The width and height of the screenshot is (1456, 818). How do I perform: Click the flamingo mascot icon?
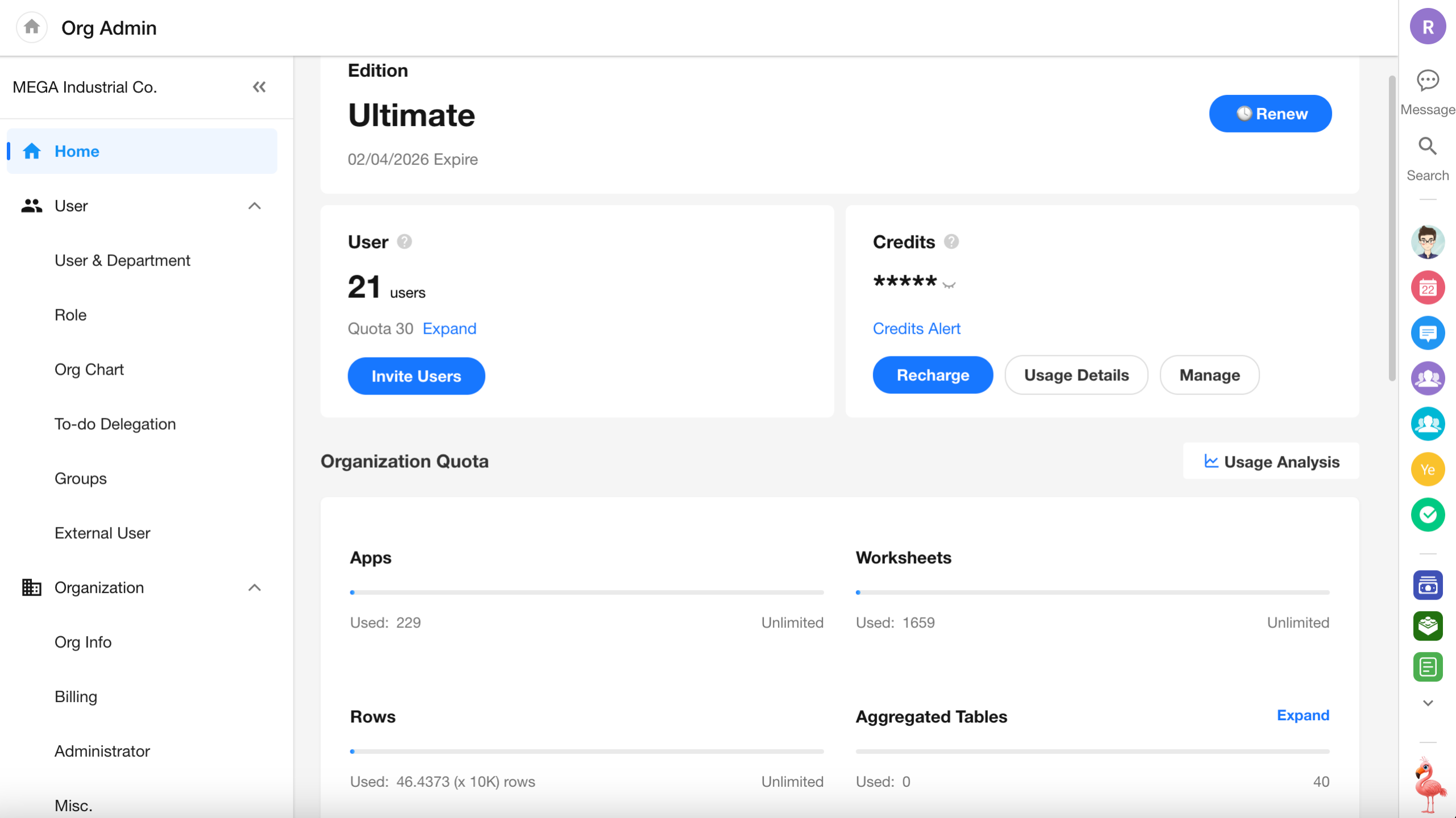point(1429,784)
